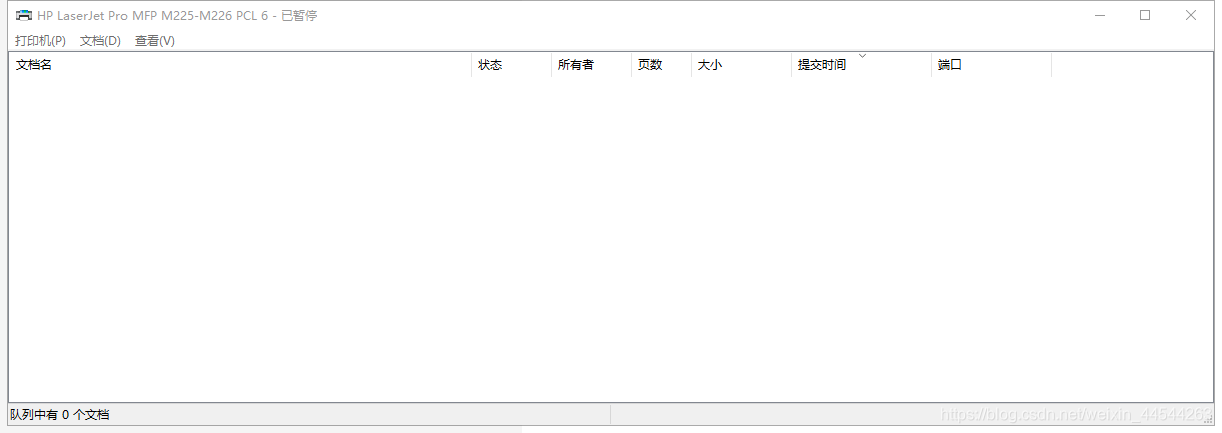
Task: Sort by 文档名 column header
Action: pyautogui.click(x=240, y=64)
